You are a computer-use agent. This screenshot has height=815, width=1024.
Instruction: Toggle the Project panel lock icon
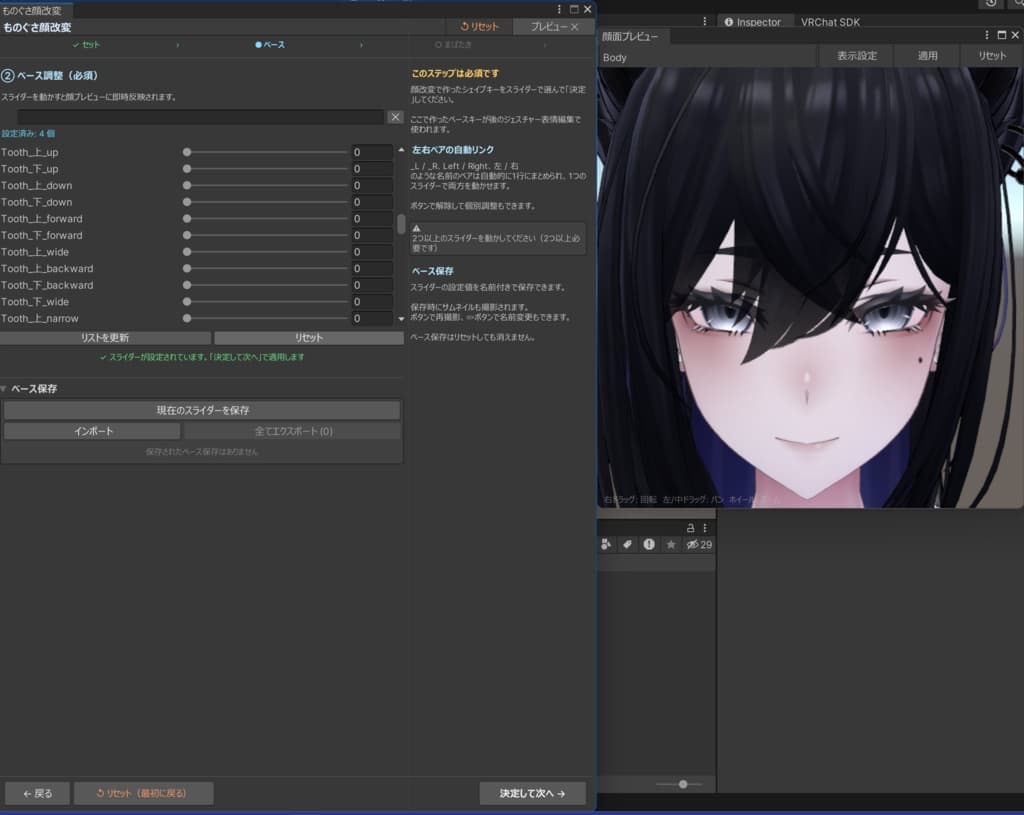(x=690, y=527)
